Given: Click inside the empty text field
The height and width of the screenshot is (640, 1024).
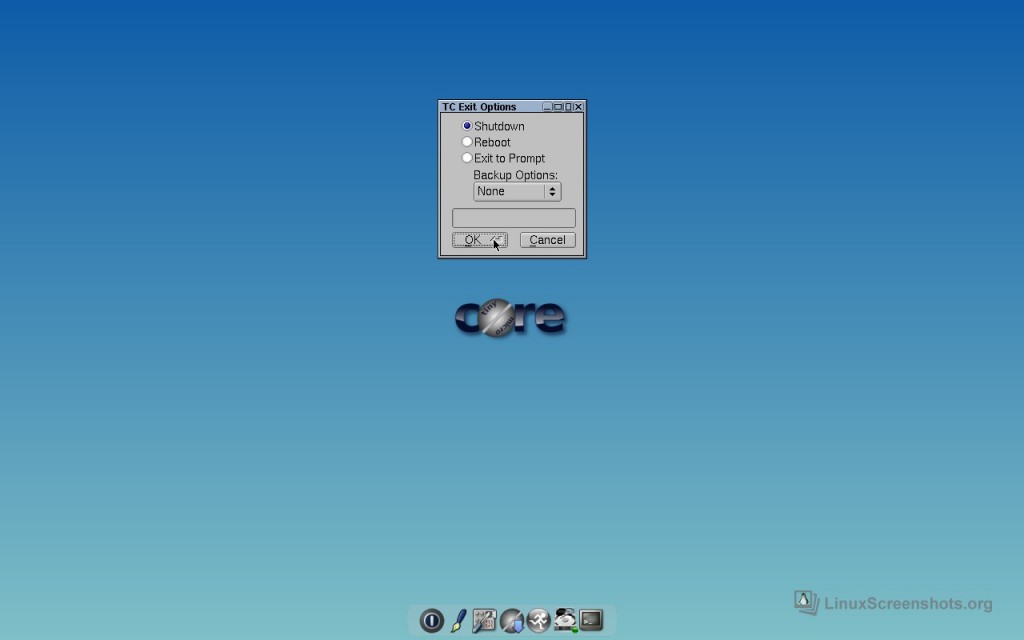Looking at the screenshot, I should (x=512, y=217).
